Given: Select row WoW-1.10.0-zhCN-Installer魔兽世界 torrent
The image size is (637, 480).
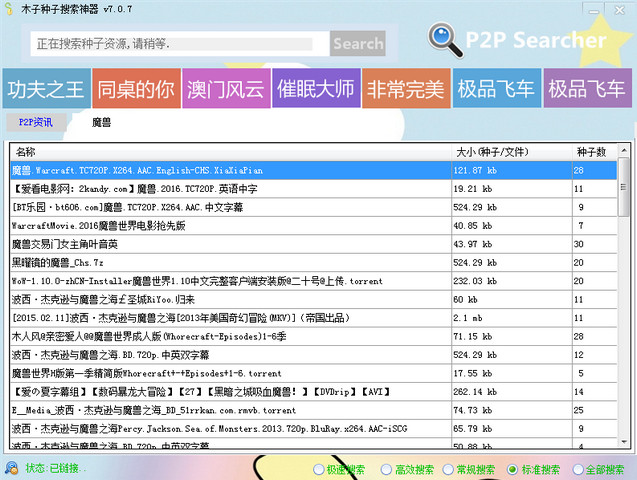Looking at the screenshot, I should 313,281.
